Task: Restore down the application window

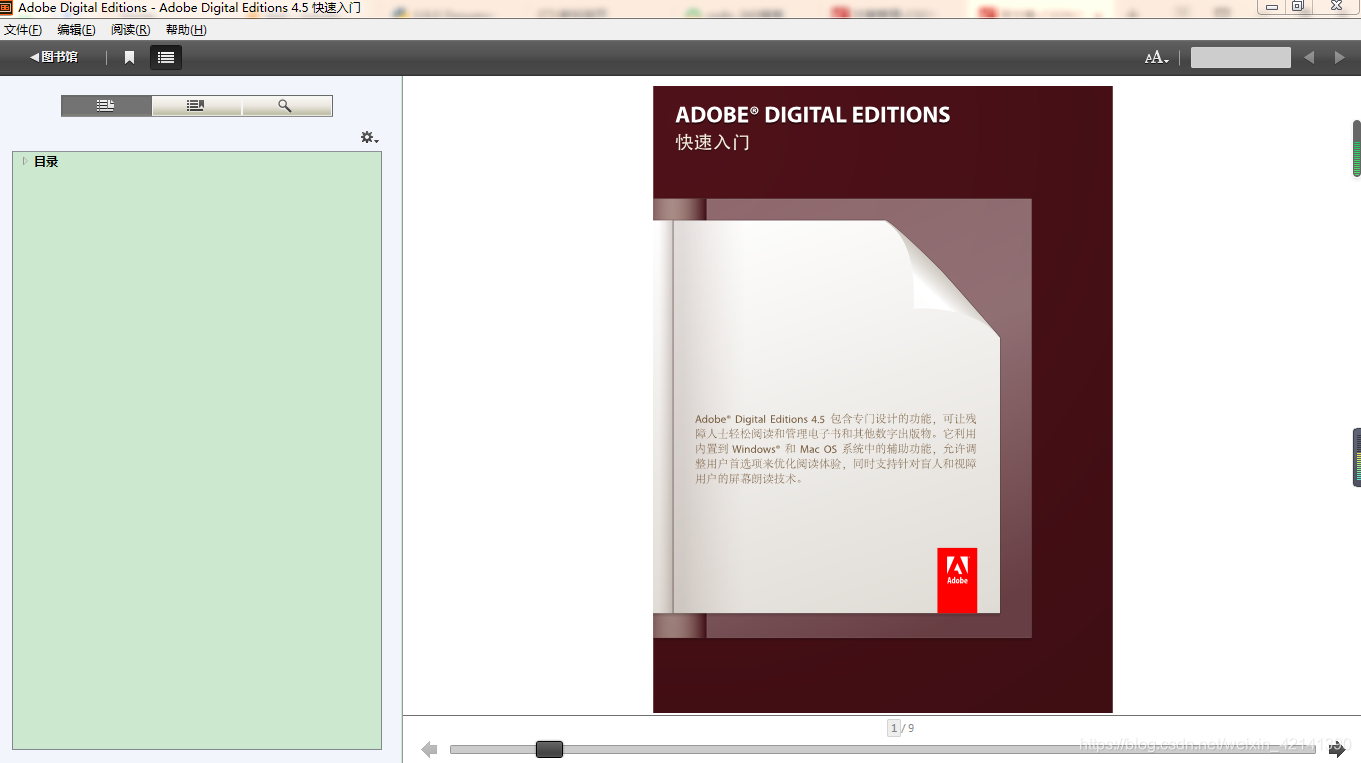Action: pyautogui.click(x=1298, y=6)
